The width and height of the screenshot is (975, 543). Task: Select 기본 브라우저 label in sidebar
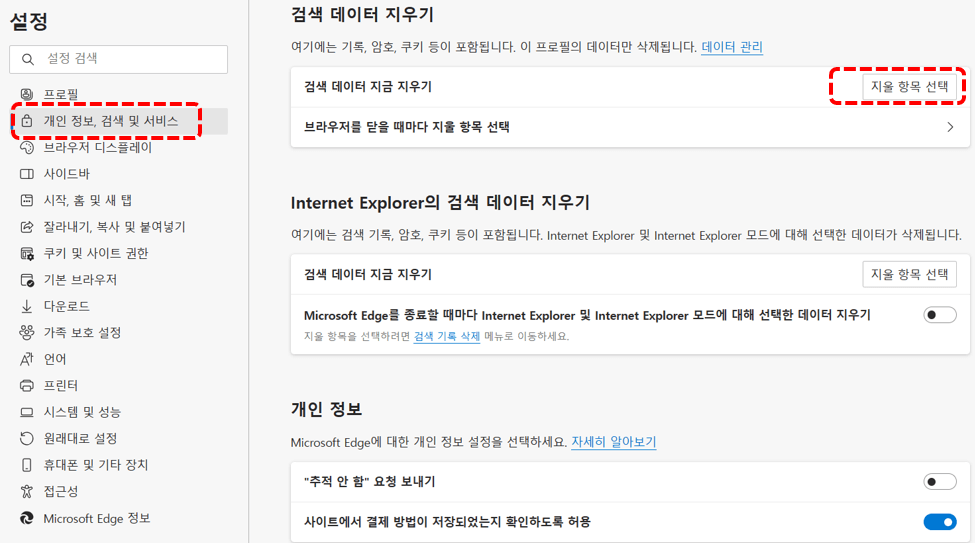tap(80, 280)
